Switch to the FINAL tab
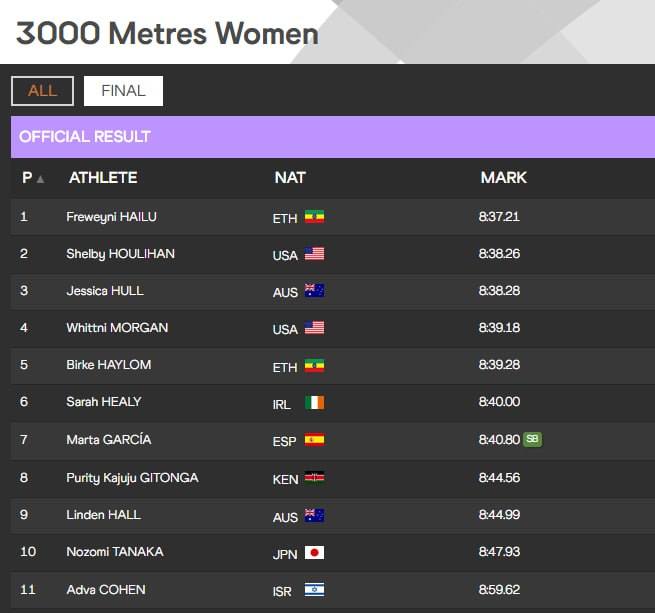Screen dimensions: 655x613 click(x=123, y=91)
